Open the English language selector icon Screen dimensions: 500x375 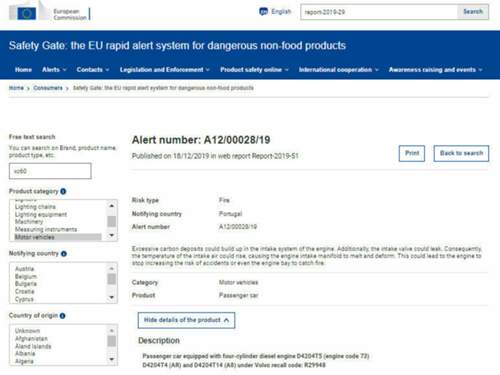pyautogui.click(x=263, y=12)
